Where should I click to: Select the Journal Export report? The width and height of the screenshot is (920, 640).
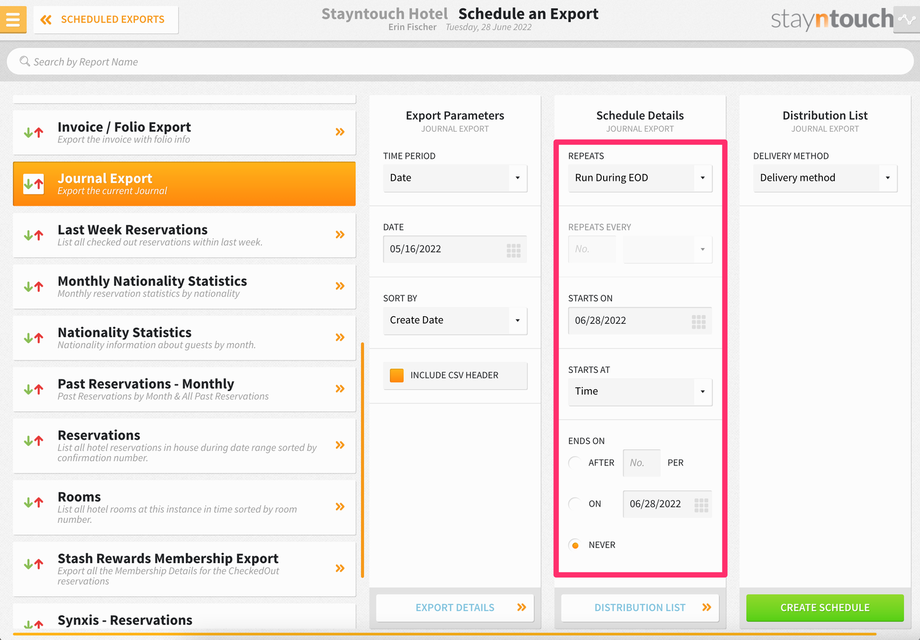tap(184, 184)
